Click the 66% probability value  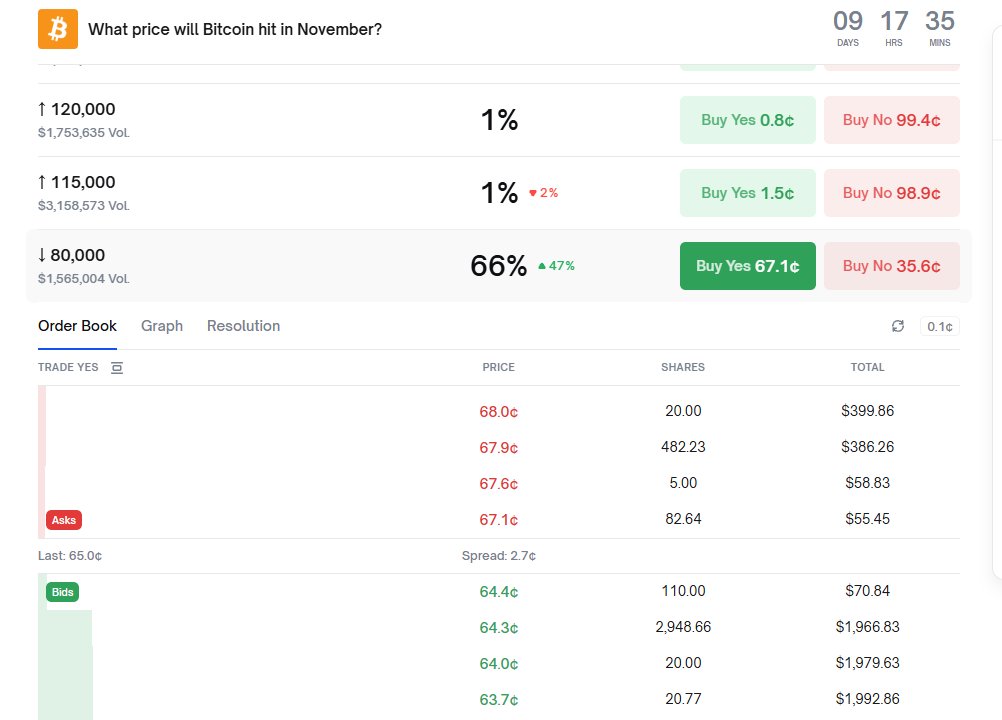pos(498,266)
